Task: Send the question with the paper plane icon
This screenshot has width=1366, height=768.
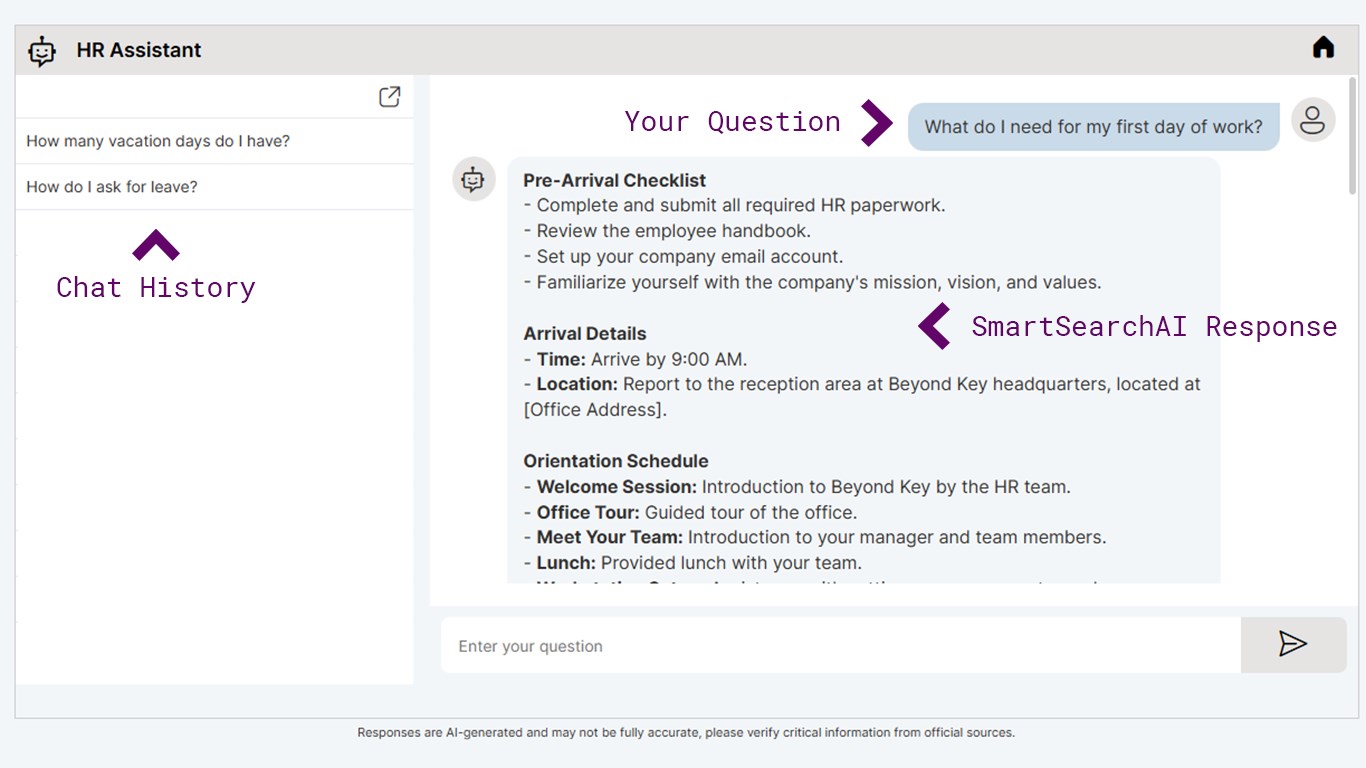Action: (x=1293, y=644)
